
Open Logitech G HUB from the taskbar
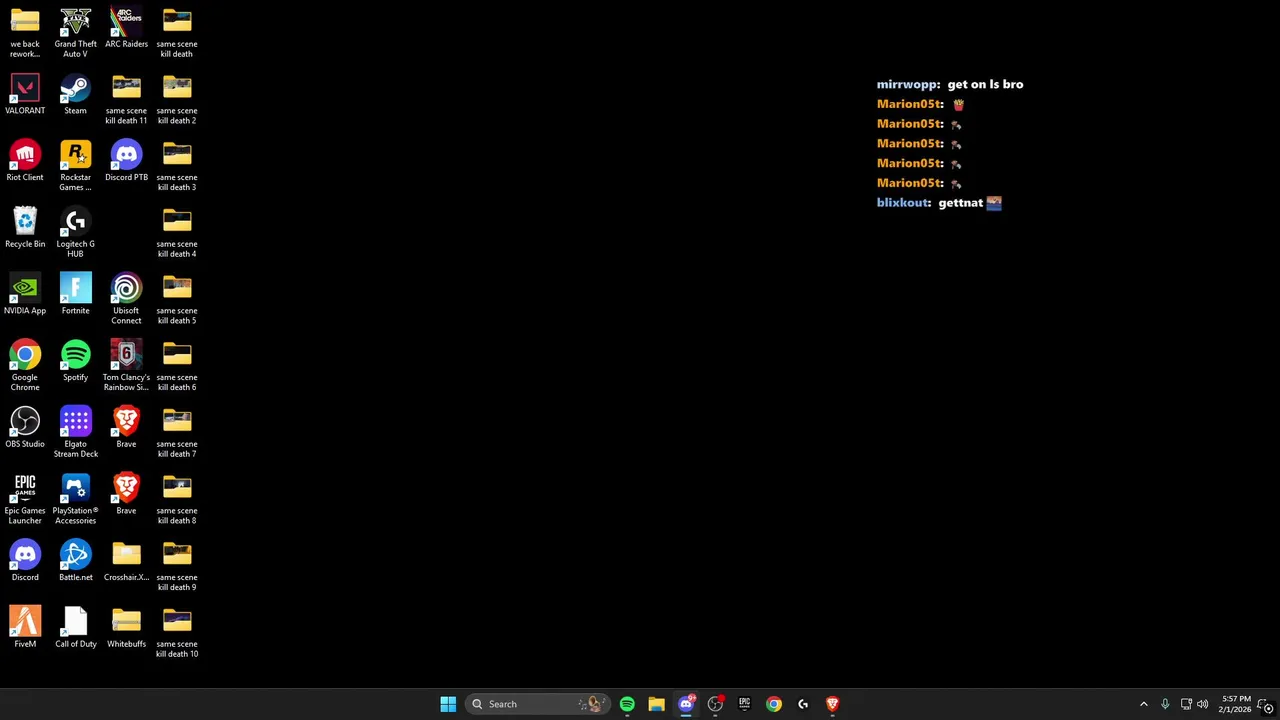(x=803, y=704)
